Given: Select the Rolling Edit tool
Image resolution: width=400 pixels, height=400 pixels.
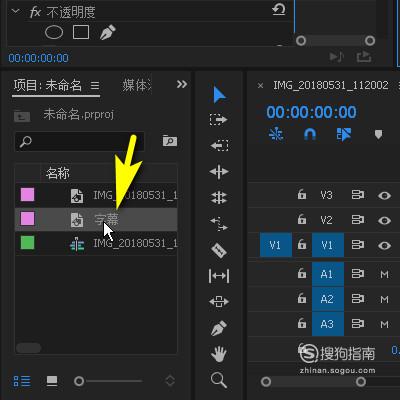Looking at the screenshot, I should pos(219,198).
